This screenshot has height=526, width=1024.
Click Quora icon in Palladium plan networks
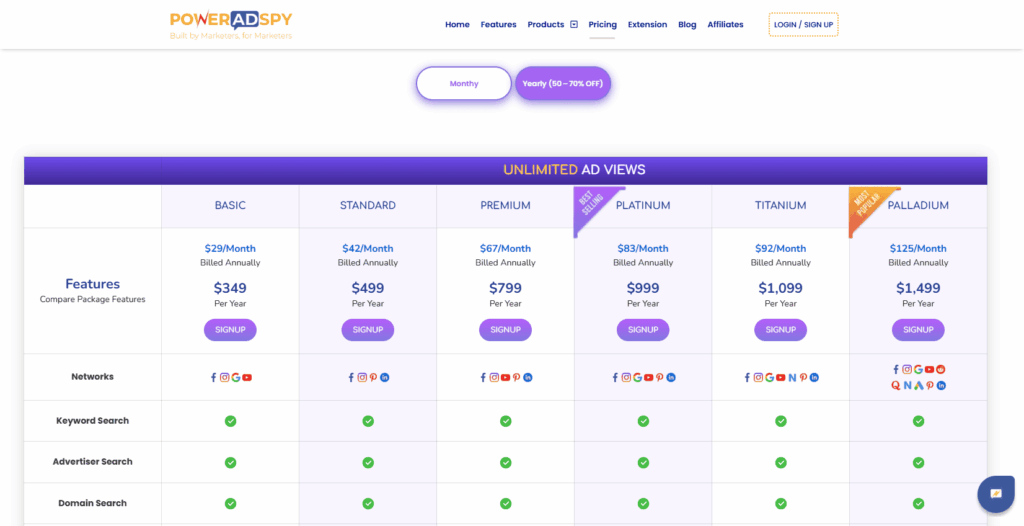pos(896,386)
